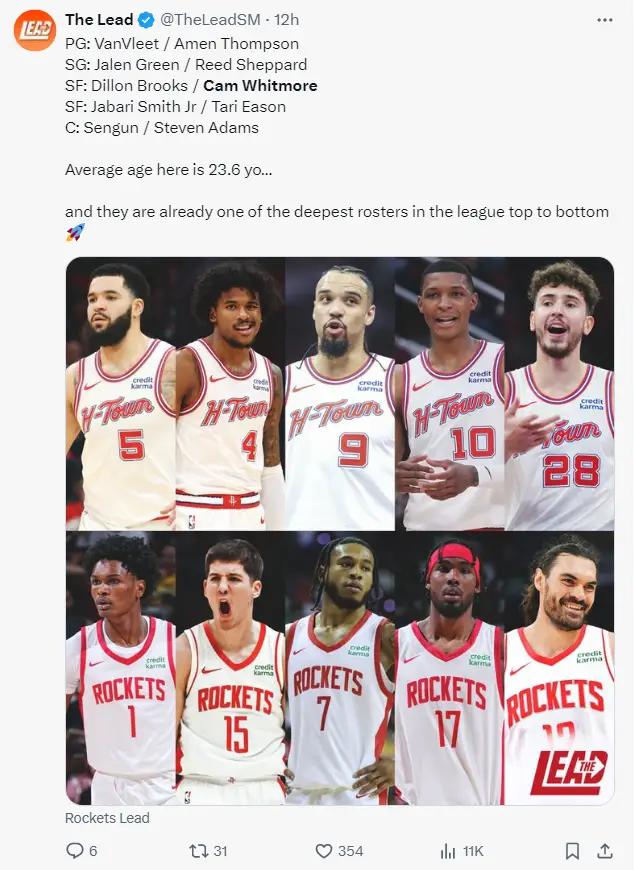The width and height of the screenshot is (634, 870).
Task: Open the number 5 H-Town jersey photo
Action: (x=121, y=394)
